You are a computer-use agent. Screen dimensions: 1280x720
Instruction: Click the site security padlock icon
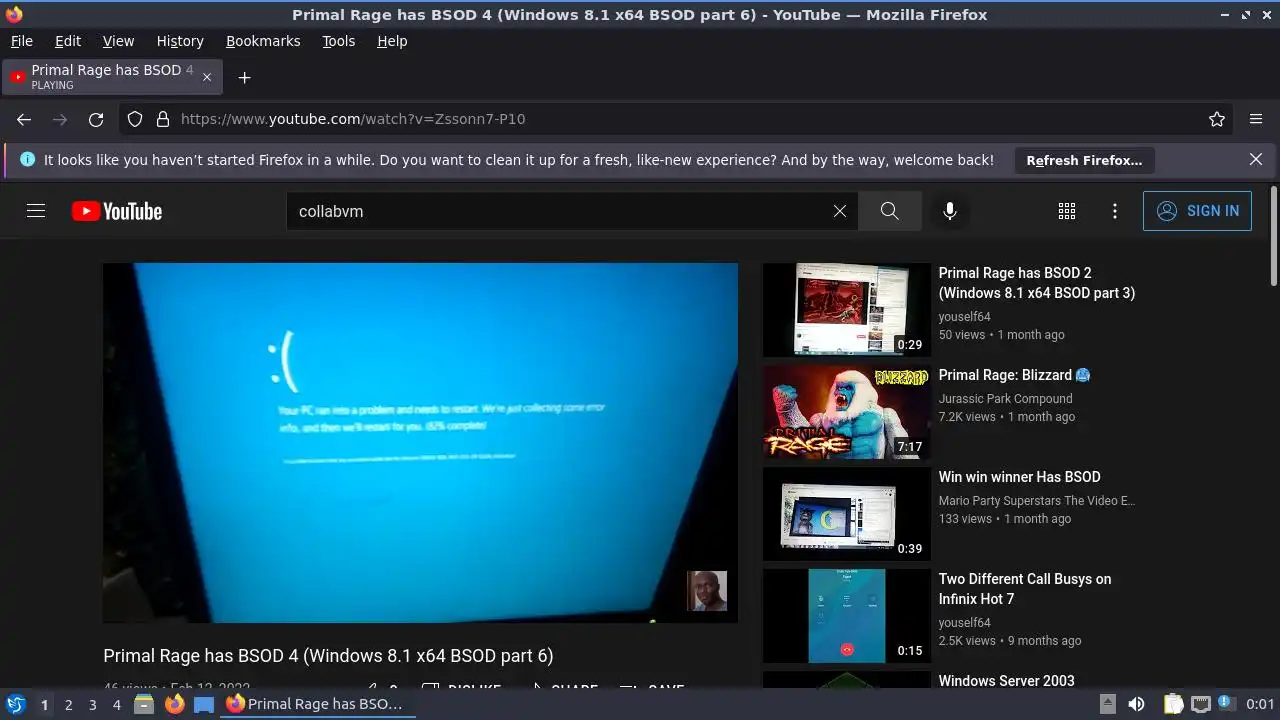click(163, 119)
